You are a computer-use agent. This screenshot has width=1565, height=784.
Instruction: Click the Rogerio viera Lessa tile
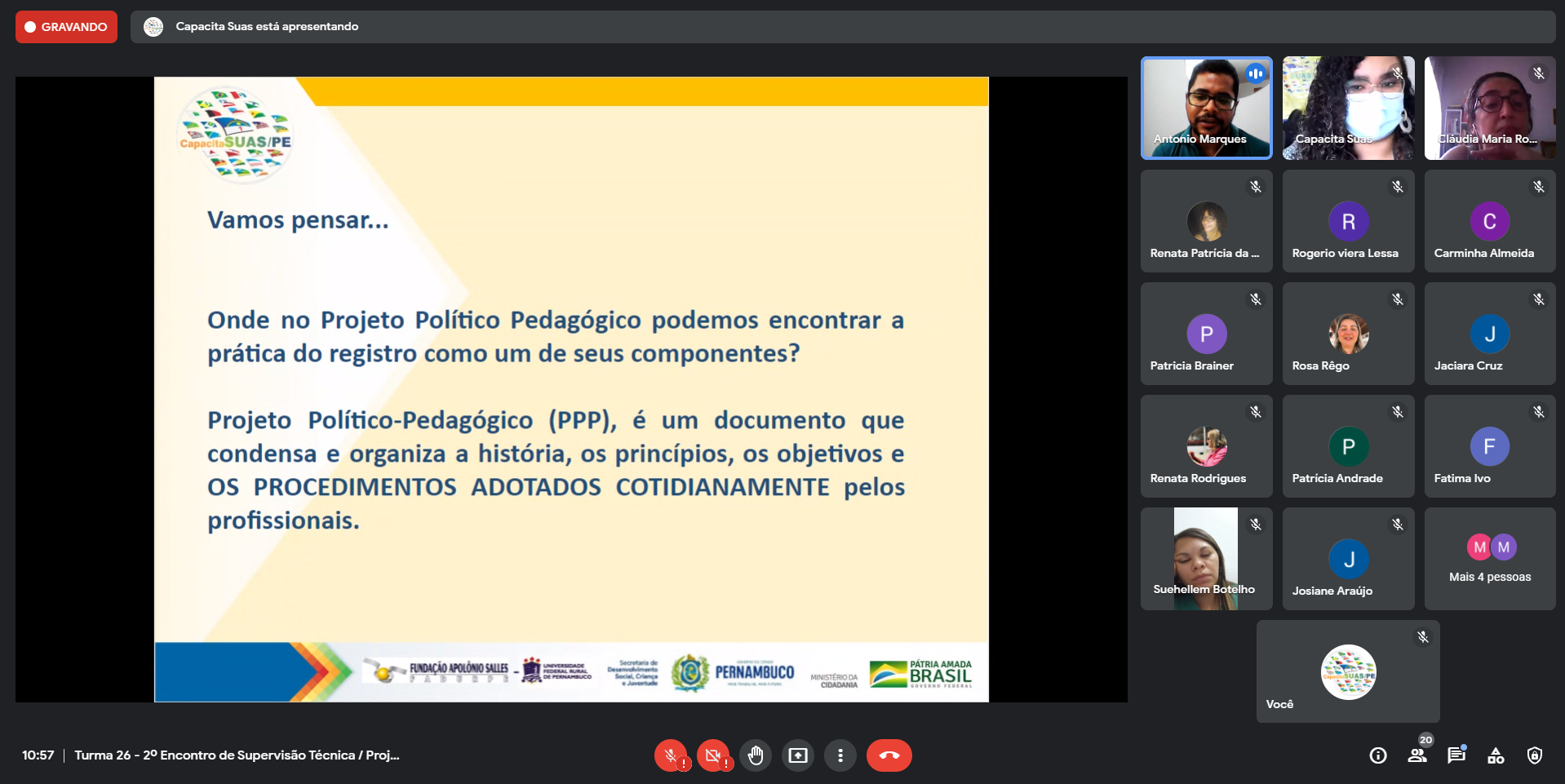point(1348,221)
